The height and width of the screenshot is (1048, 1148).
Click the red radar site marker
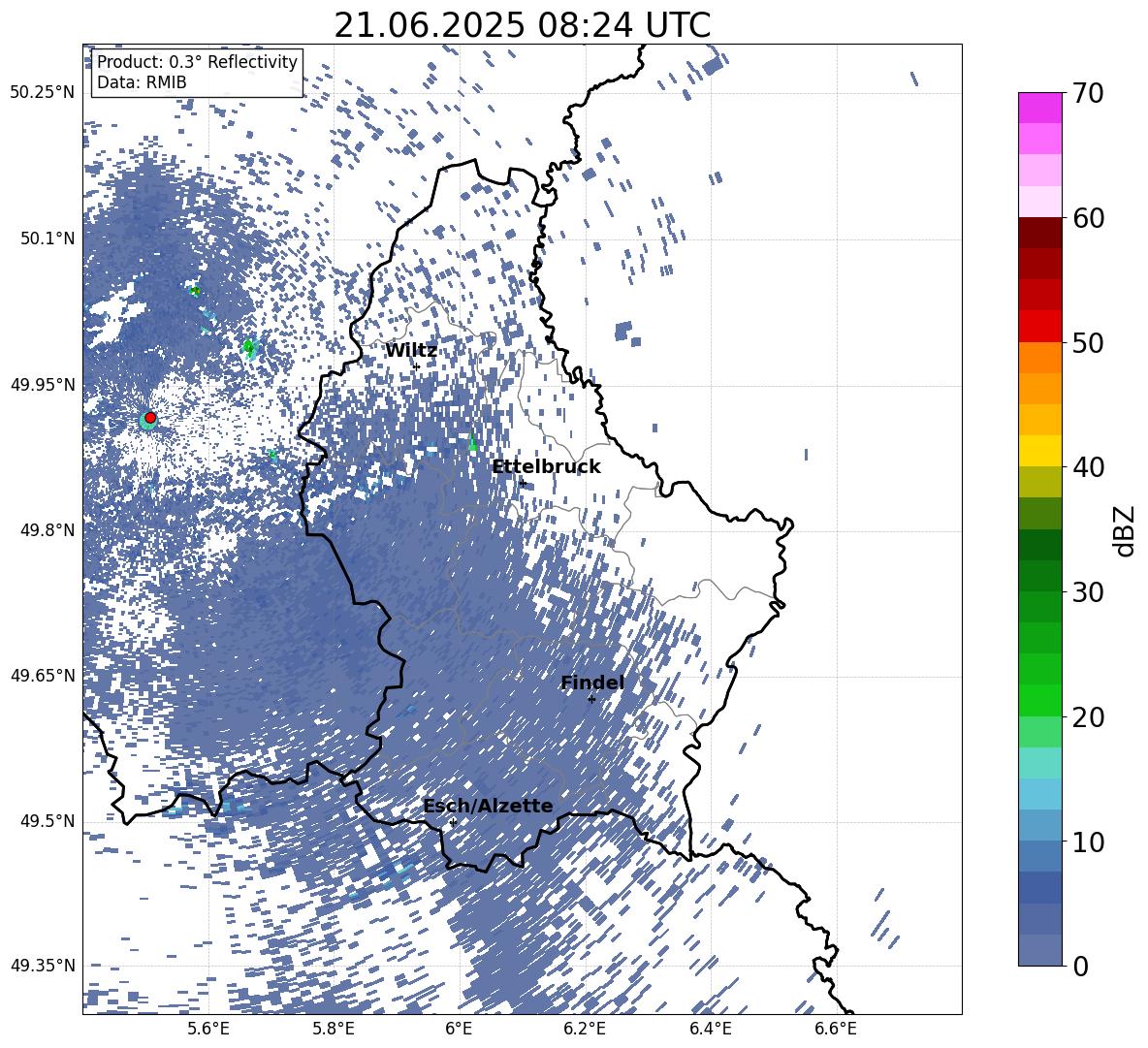click(x=150, y=418)
